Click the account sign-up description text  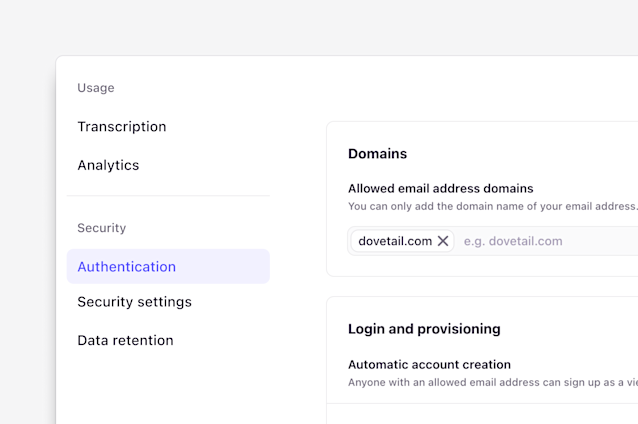[x=492, y=382]
